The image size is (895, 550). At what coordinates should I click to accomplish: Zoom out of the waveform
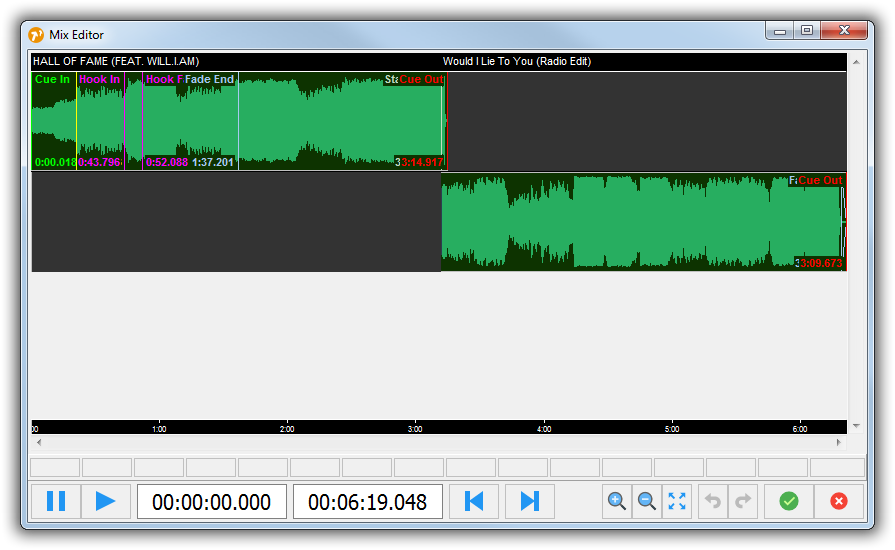pyautogui.click(x=647, y=501)
